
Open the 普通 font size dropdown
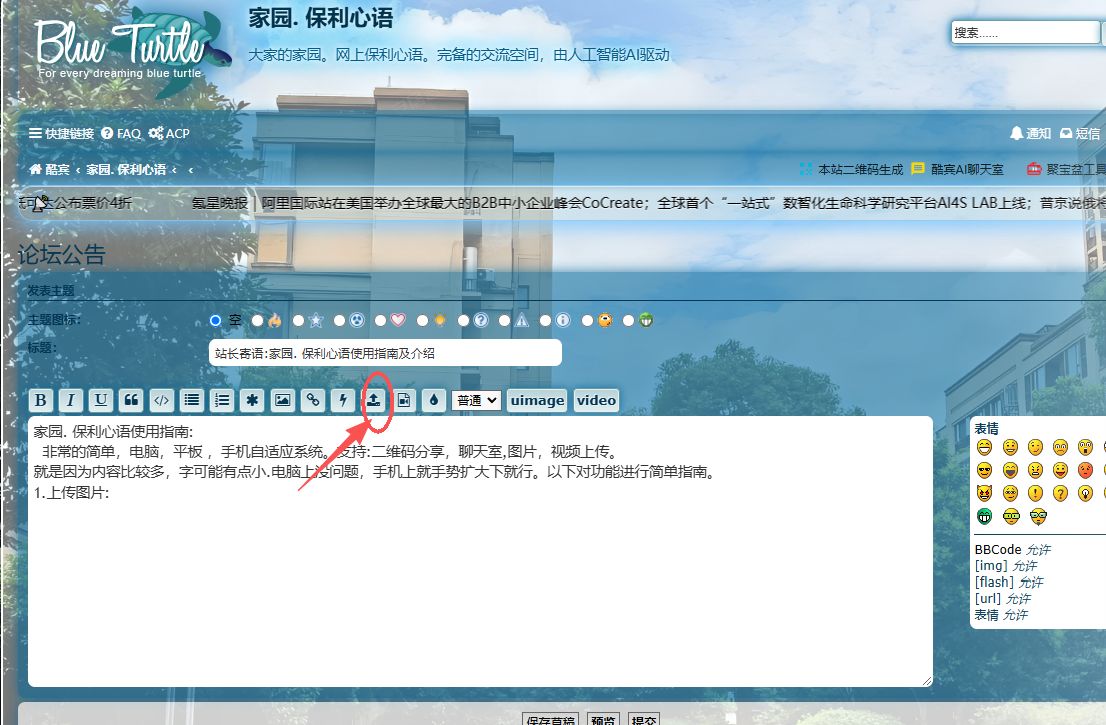(476, 400)
